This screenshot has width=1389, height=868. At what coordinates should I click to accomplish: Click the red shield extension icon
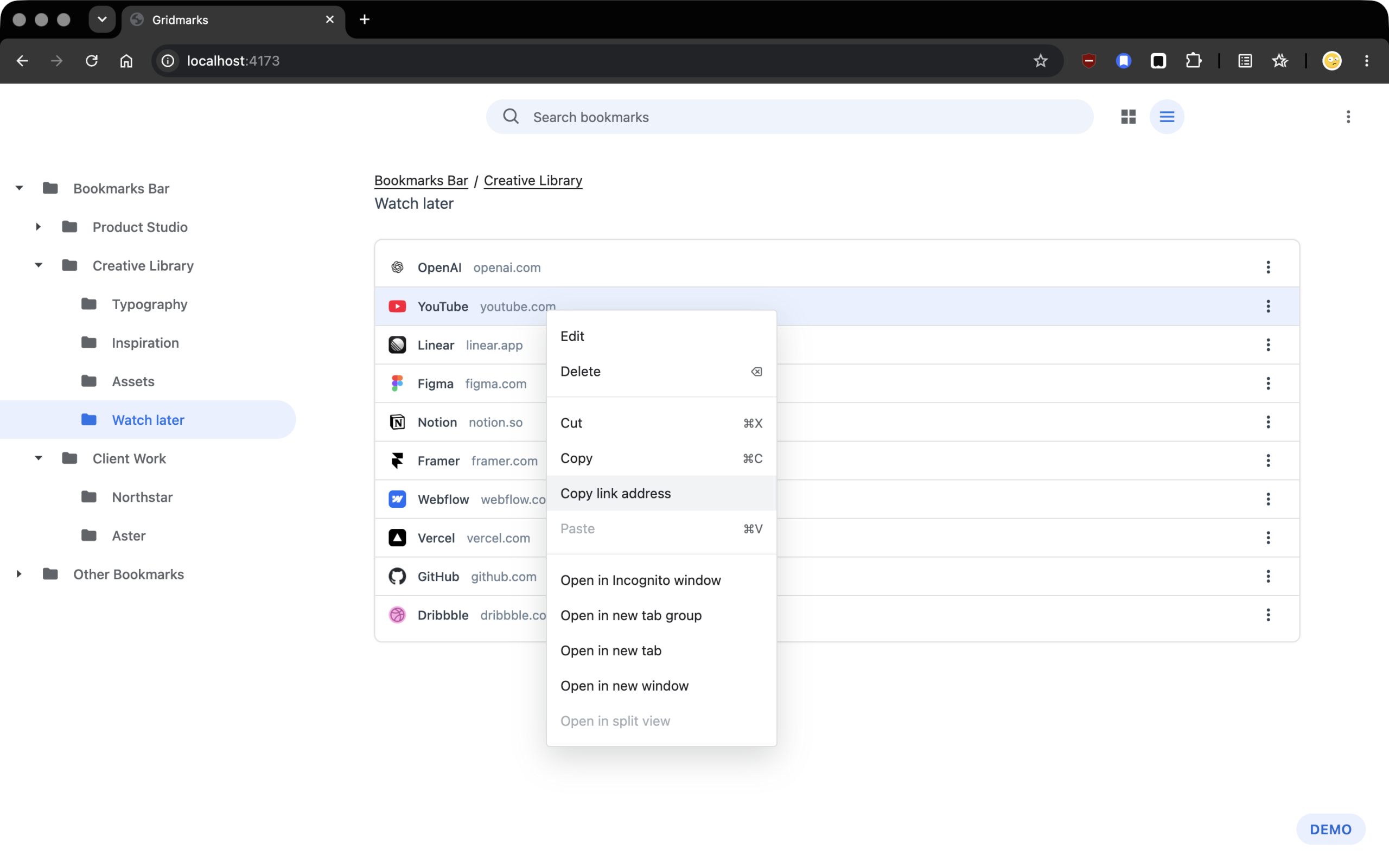tap(1088, 61)
